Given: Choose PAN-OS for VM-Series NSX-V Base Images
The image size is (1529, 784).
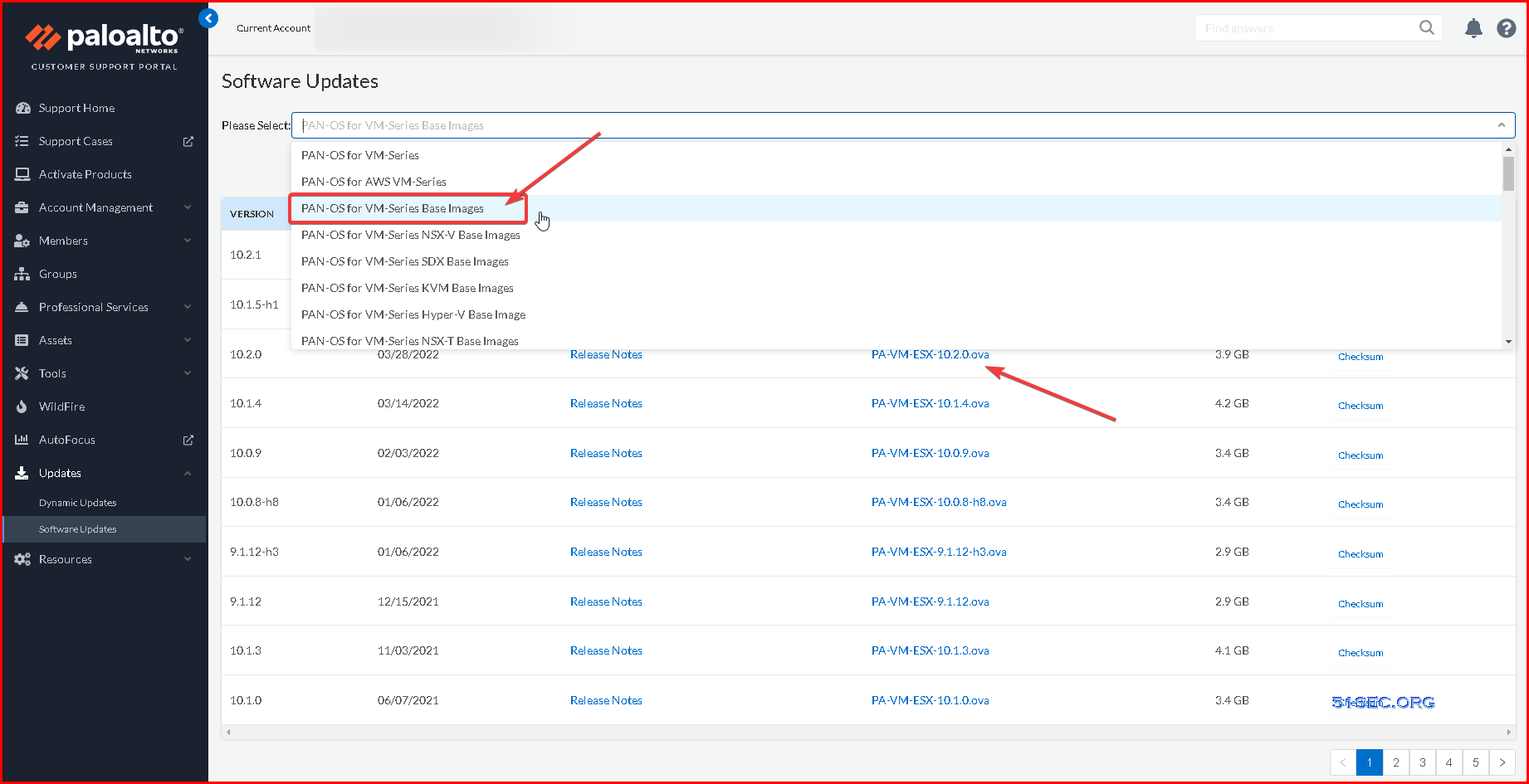Looking at the screenshot, I should 896,235.
